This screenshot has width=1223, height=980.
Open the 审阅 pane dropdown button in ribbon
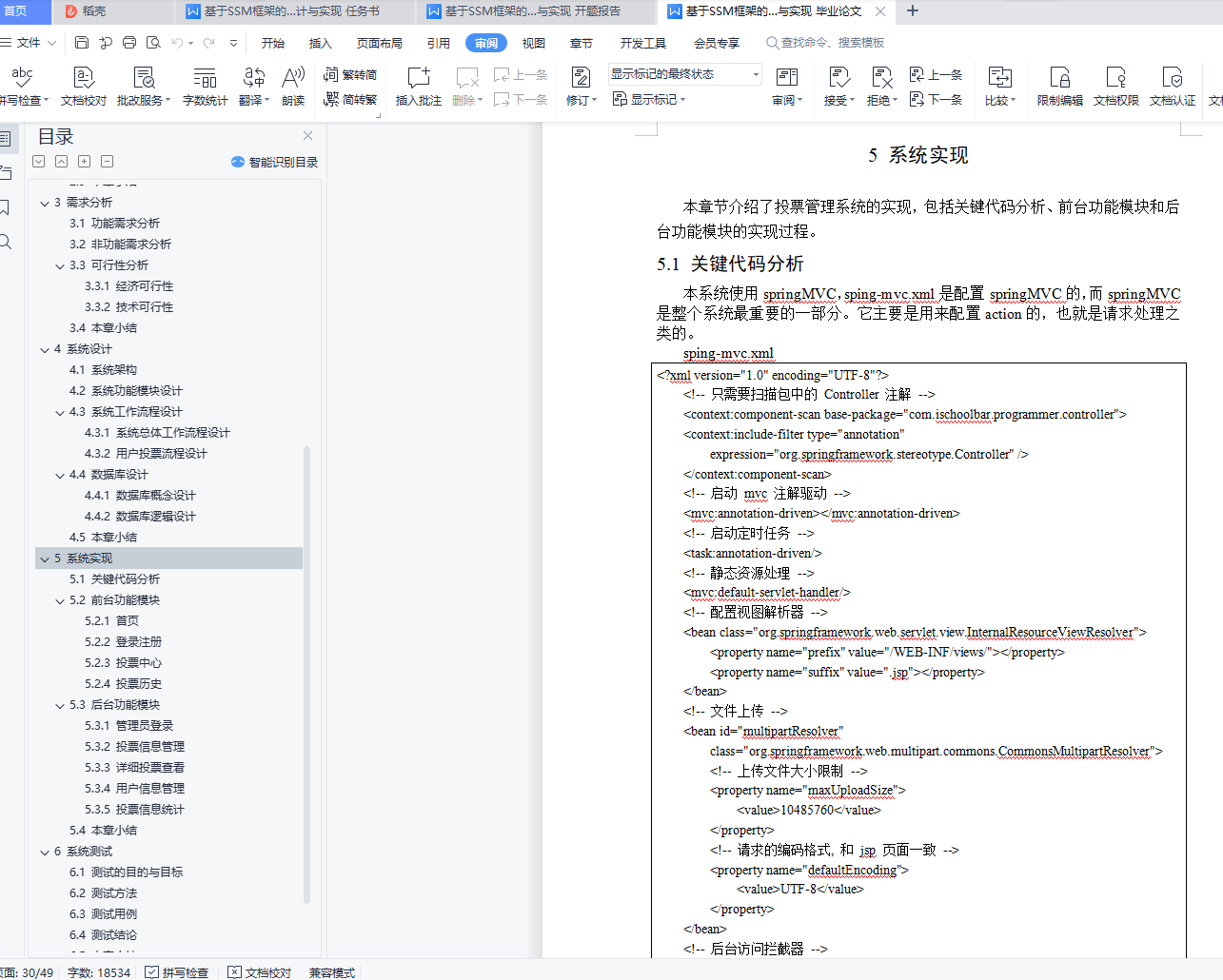pyautogui.click(x=787, y=86)
